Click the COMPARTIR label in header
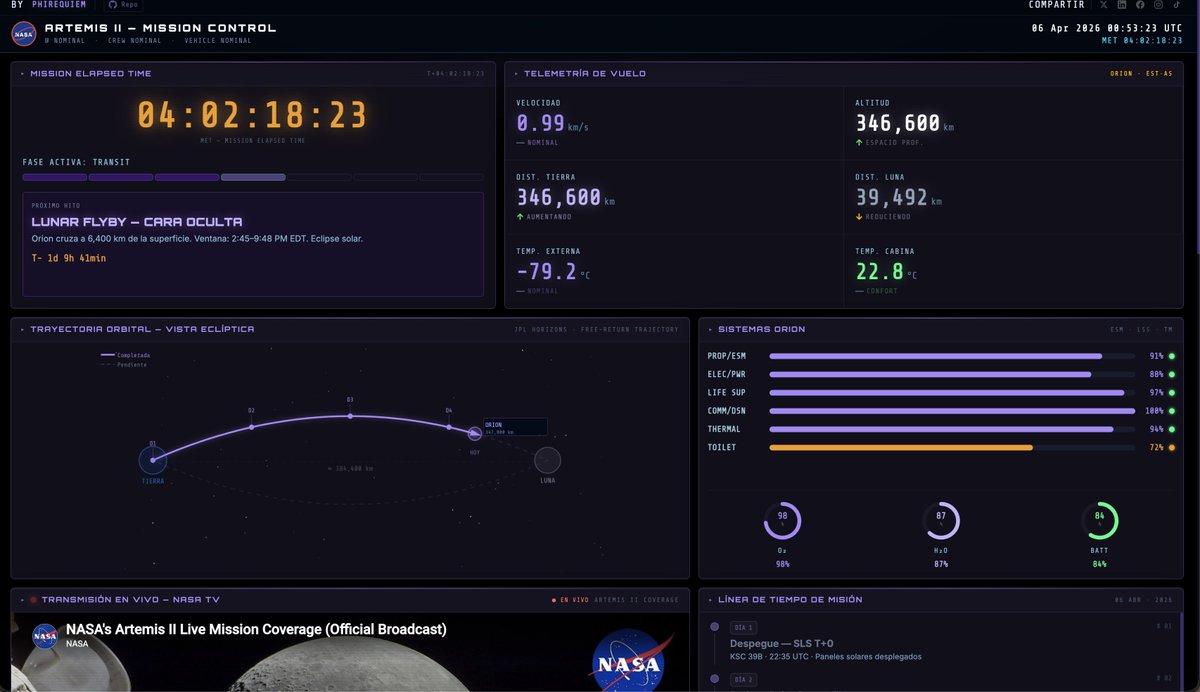Image resolution: width=1200 pixels, height=692 pixels. coord(1056,5)
